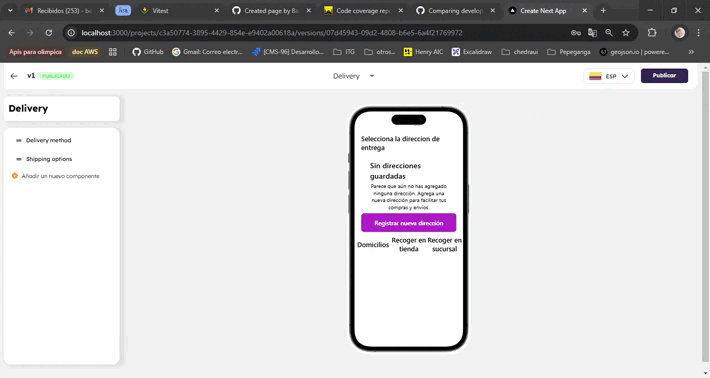710x378 pixels.
Task: Go back using the arrow next to v1
Action: coord(14,76)
